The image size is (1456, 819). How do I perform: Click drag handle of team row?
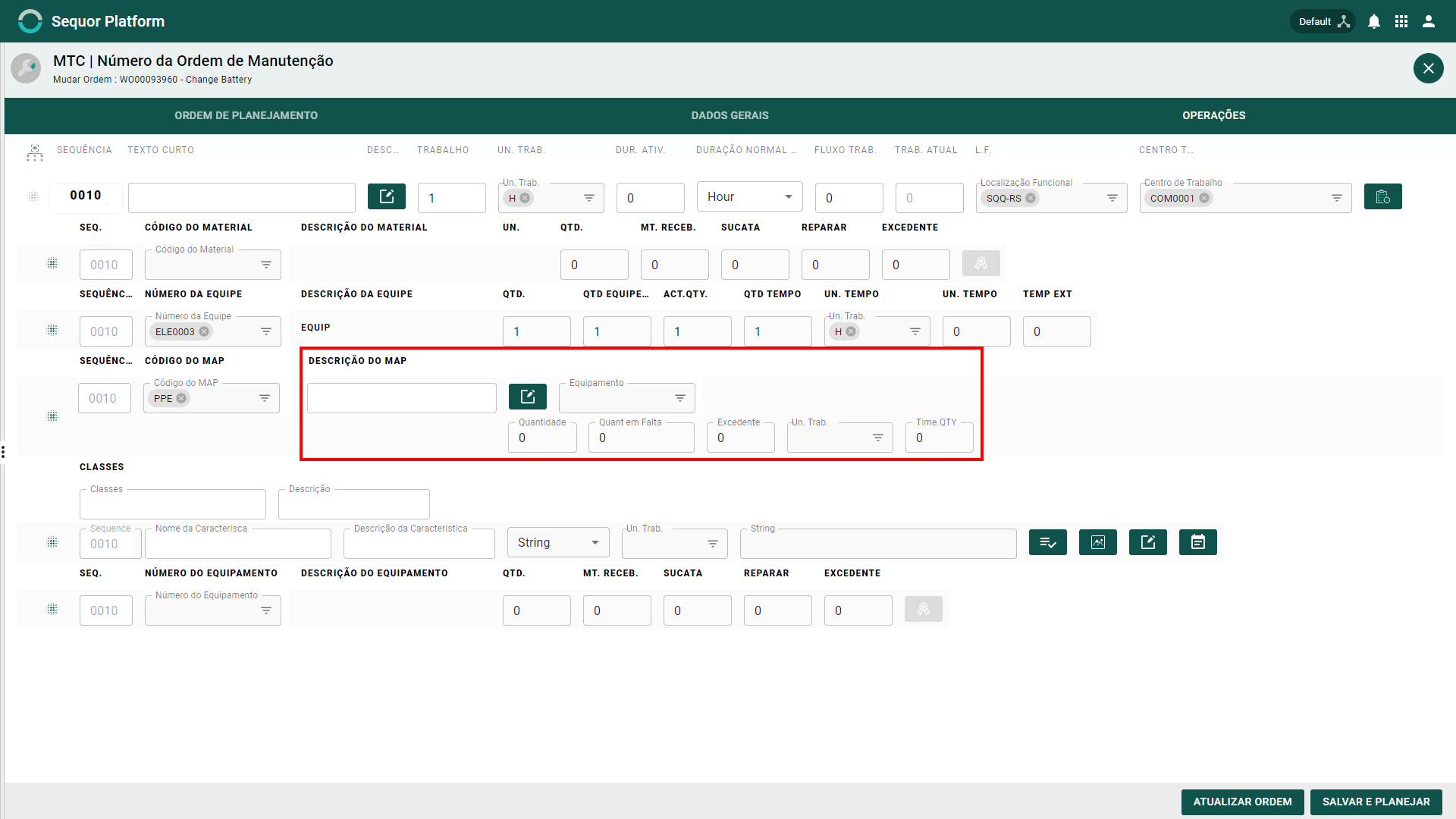click(x=52, y=330)
